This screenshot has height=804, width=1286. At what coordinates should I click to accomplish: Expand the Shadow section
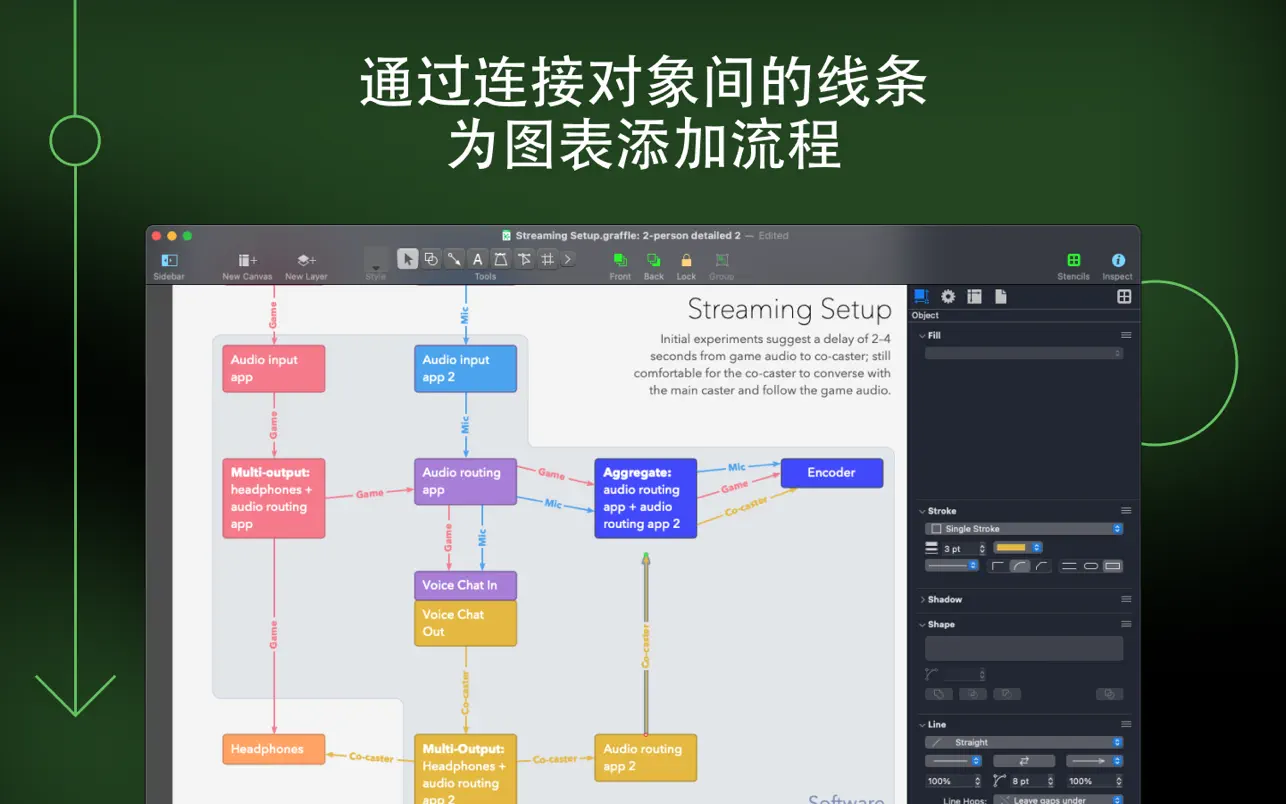click(x=922, y=600)
